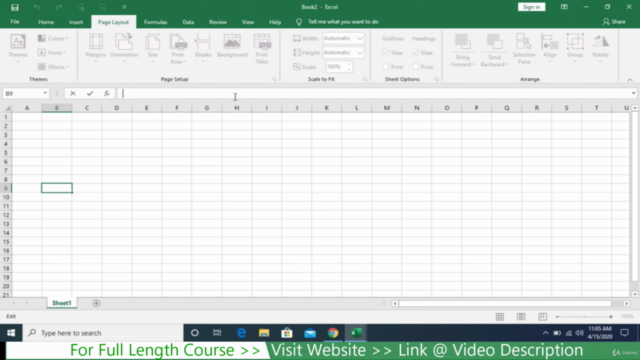
Task: Click the Bring Forward button
Action: pyautogui.click(x=462, y=51)
